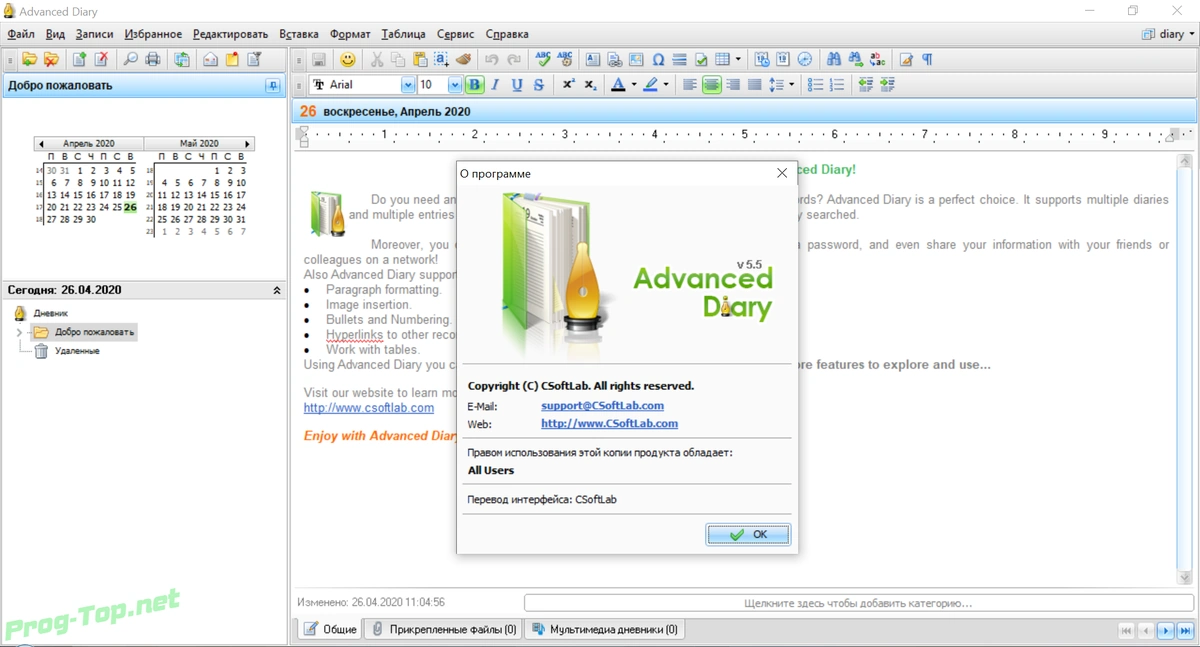Go to the previous month in calendar

click(41, 144)
